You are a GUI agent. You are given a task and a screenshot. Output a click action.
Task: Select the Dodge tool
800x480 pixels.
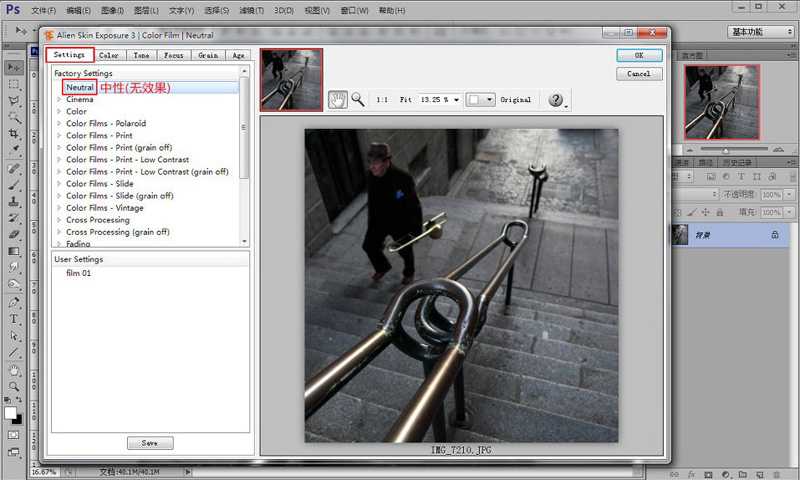(x=14, y=284)
